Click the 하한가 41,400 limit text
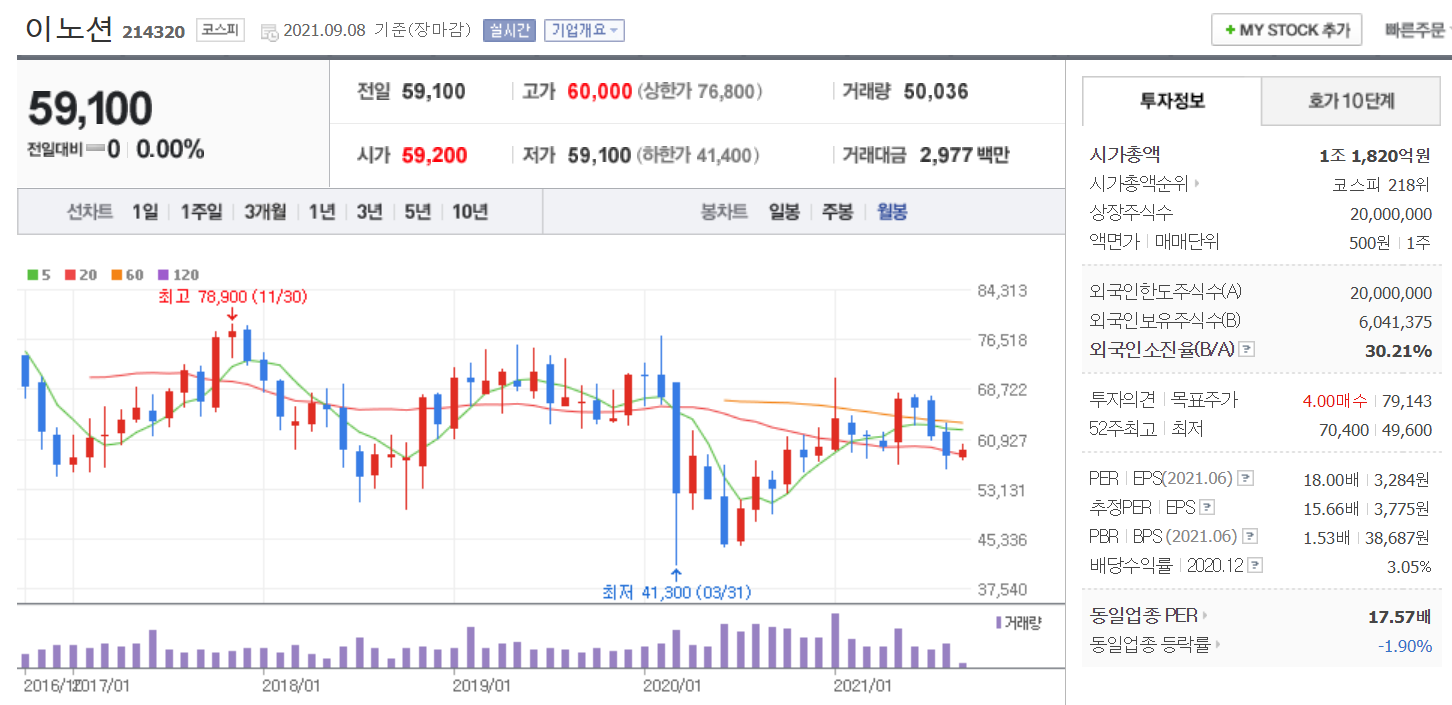The image size is (1452, 705). tap(697, 155)
